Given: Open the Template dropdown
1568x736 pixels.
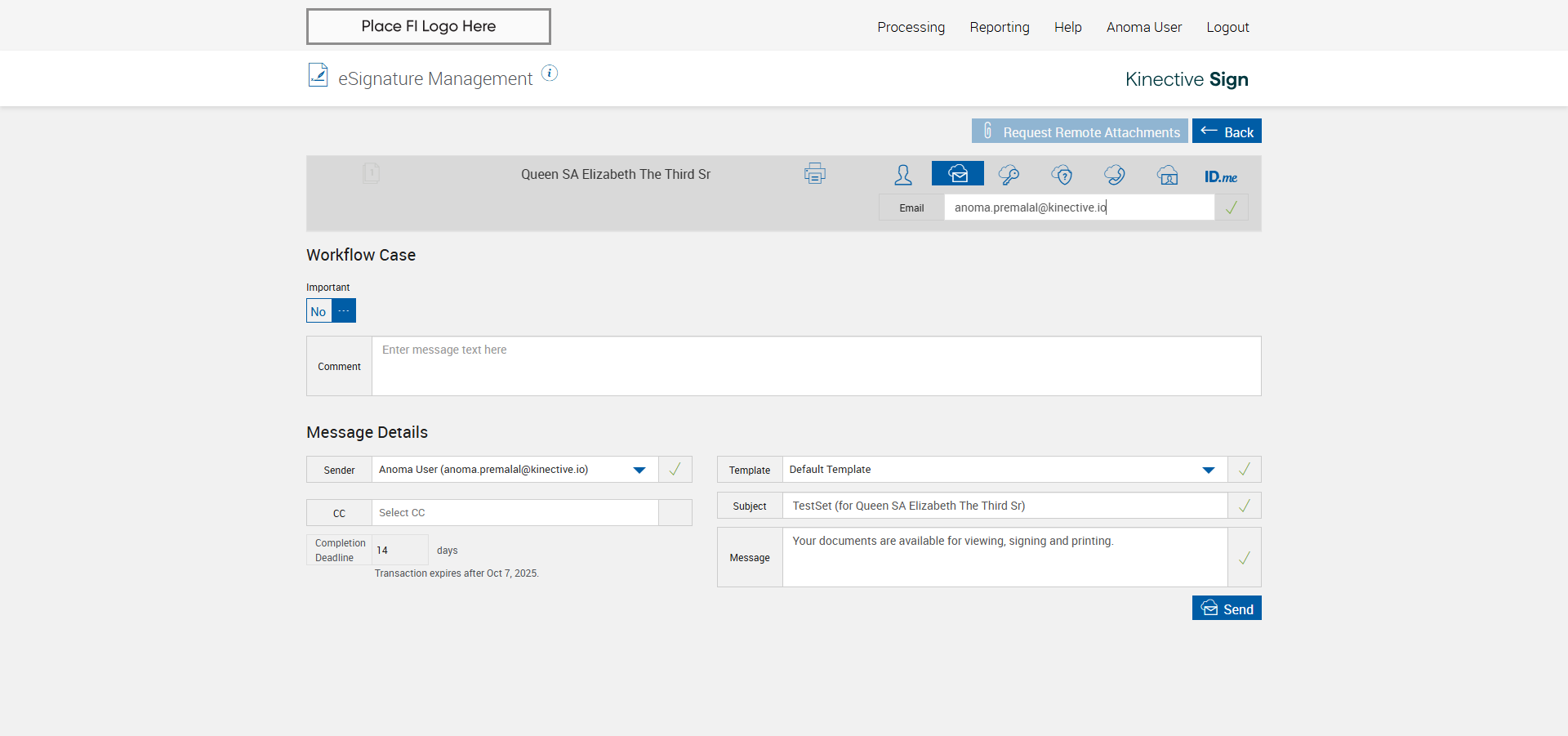Looking at the screenshot, I should (1209, 470).
